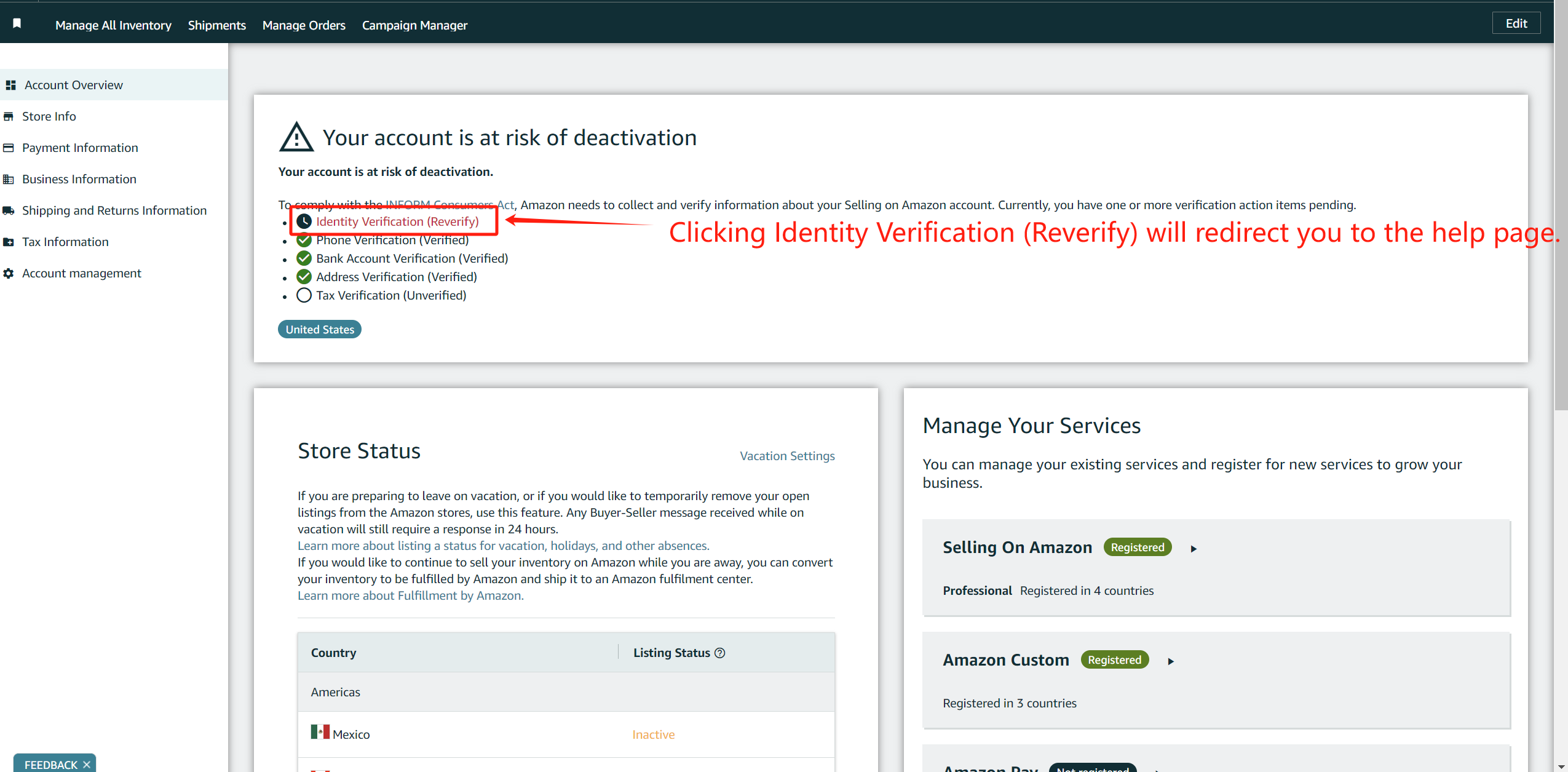Open Campaign Manager

pyautogui.click(x=414, y=25)
